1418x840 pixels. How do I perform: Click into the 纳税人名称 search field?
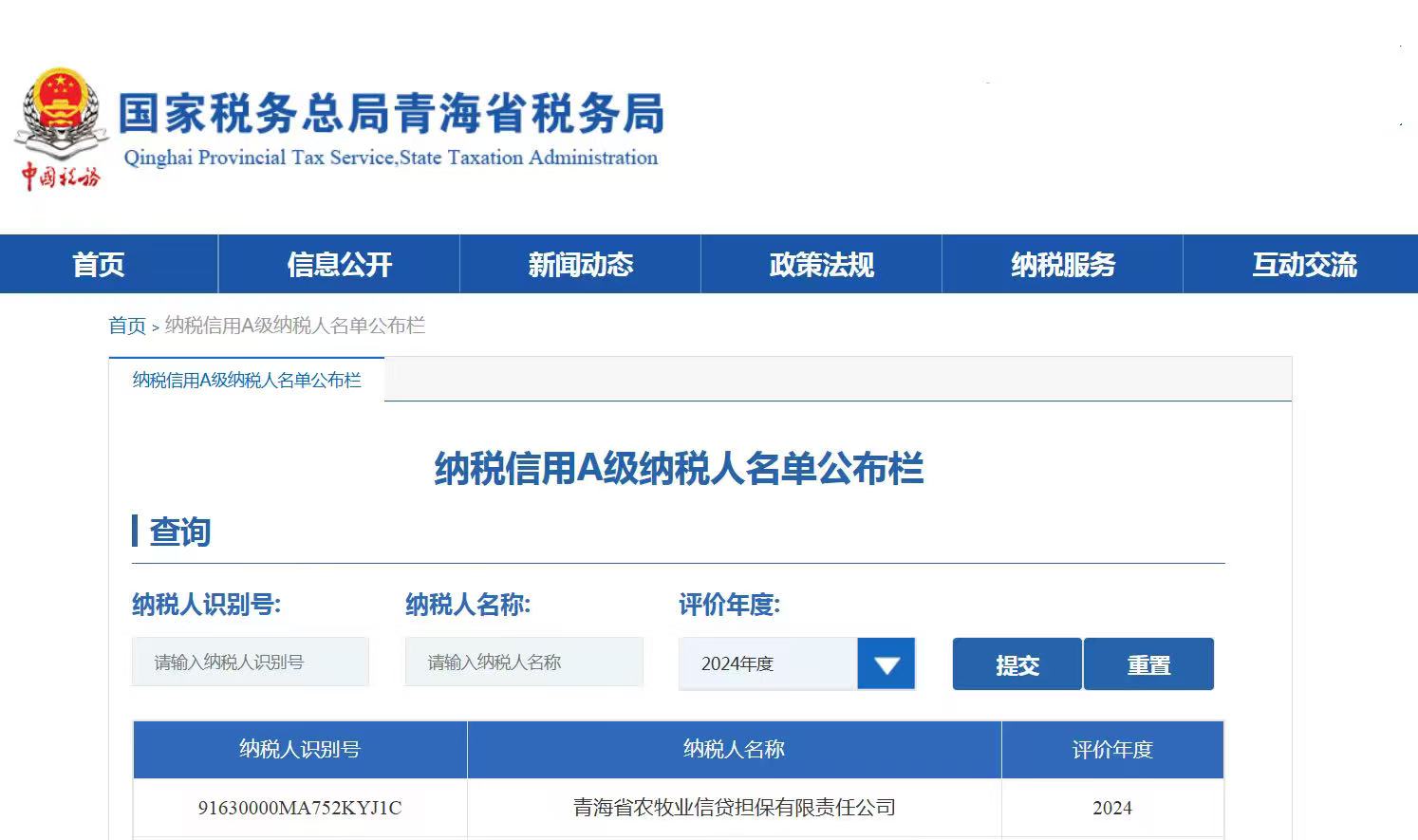[x=523, y=662]
